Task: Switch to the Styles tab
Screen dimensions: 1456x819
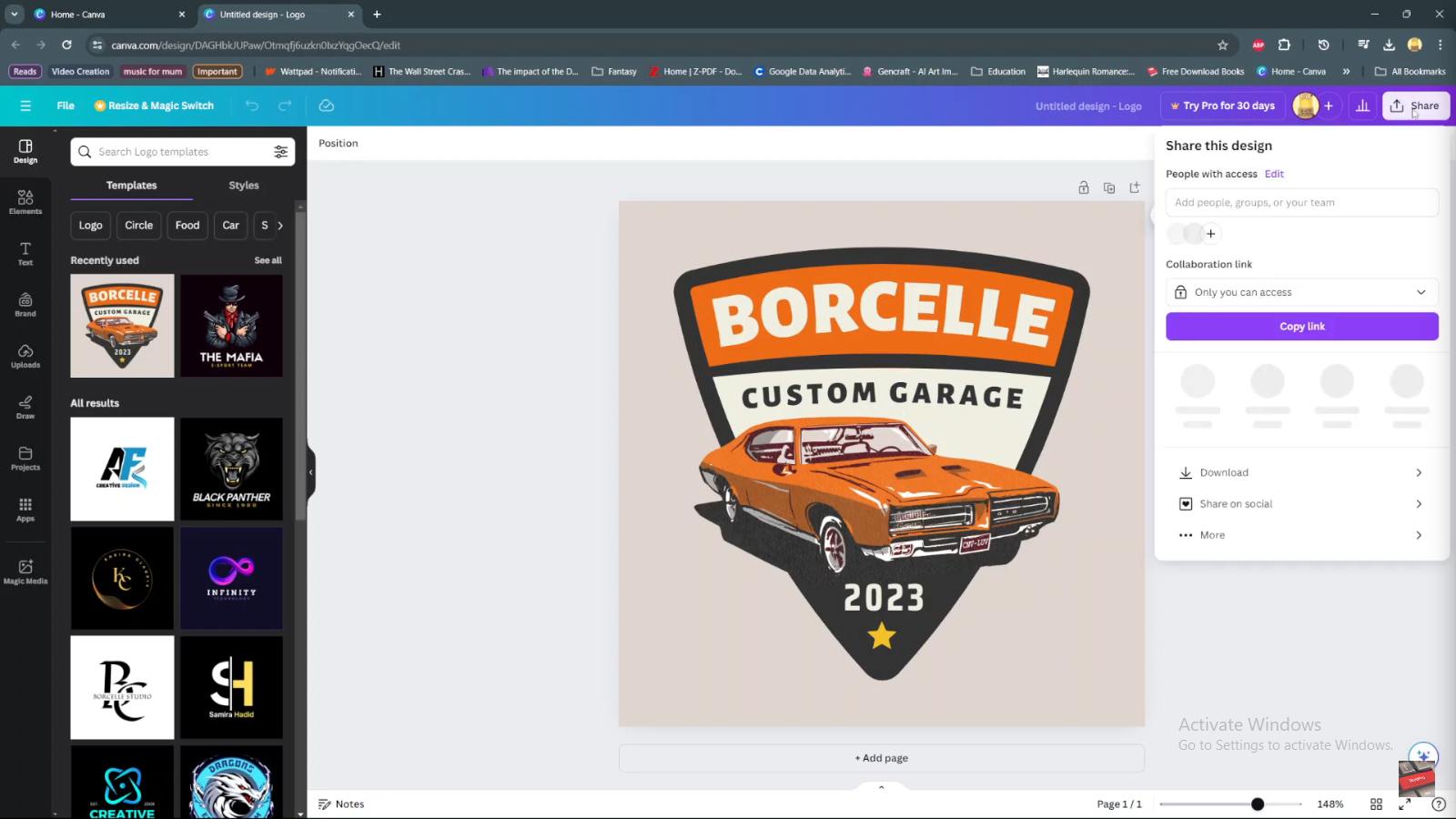Action: point(244,186)
